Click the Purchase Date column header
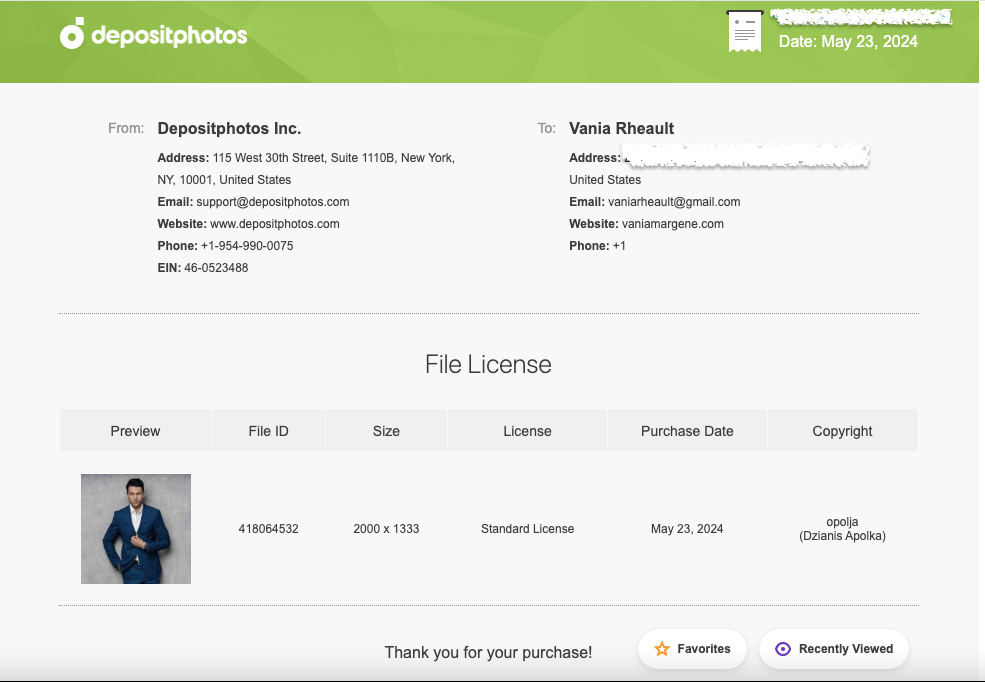Screen dimensions: 985x682 [687, 431]
